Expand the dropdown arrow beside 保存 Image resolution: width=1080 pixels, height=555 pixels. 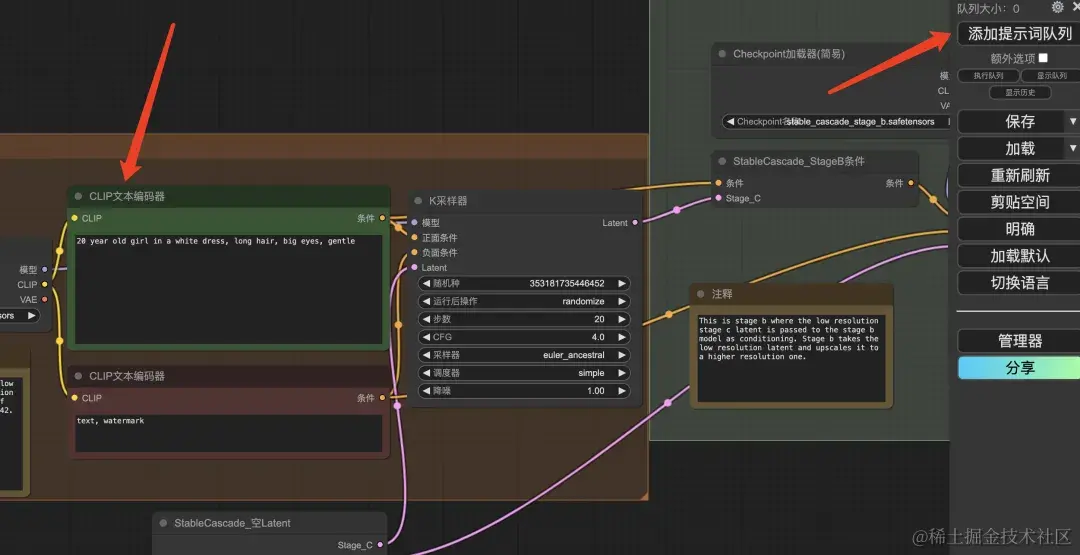click(x=1072, y=121)
